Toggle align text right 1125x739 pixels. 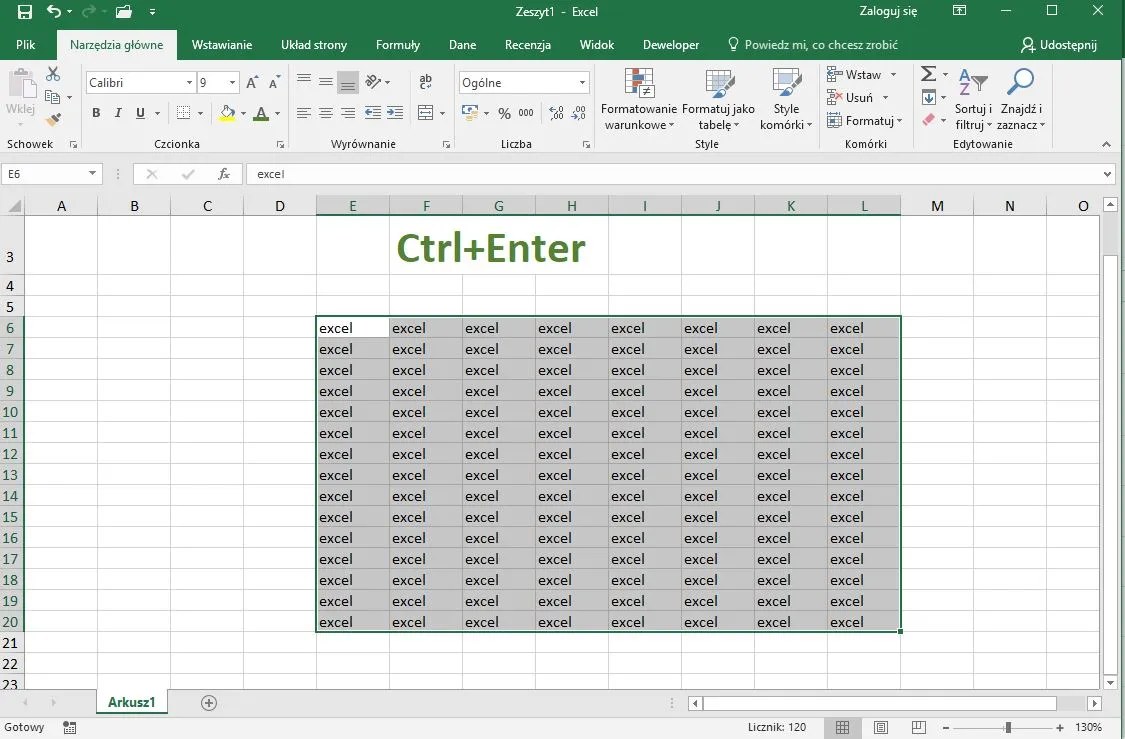(x=348, y=113)
